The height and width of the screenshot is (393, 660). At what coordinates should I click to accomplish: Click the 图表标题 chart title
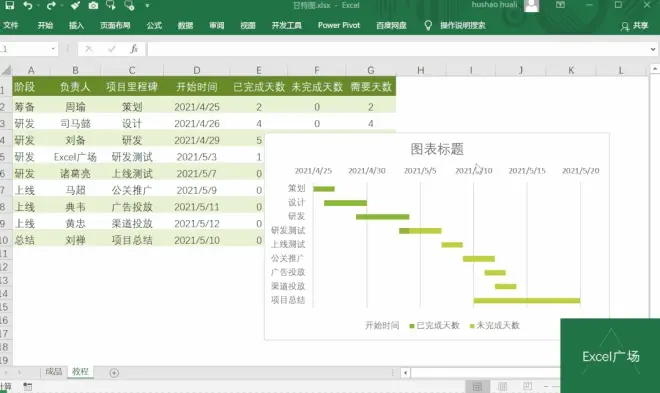[x=437, y=149]
